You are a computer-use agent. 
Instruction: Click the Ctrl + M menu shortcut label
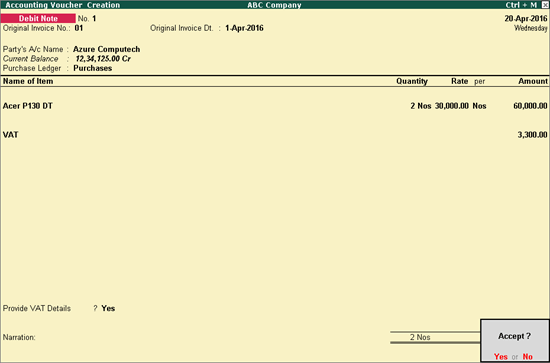pos(521,5)
